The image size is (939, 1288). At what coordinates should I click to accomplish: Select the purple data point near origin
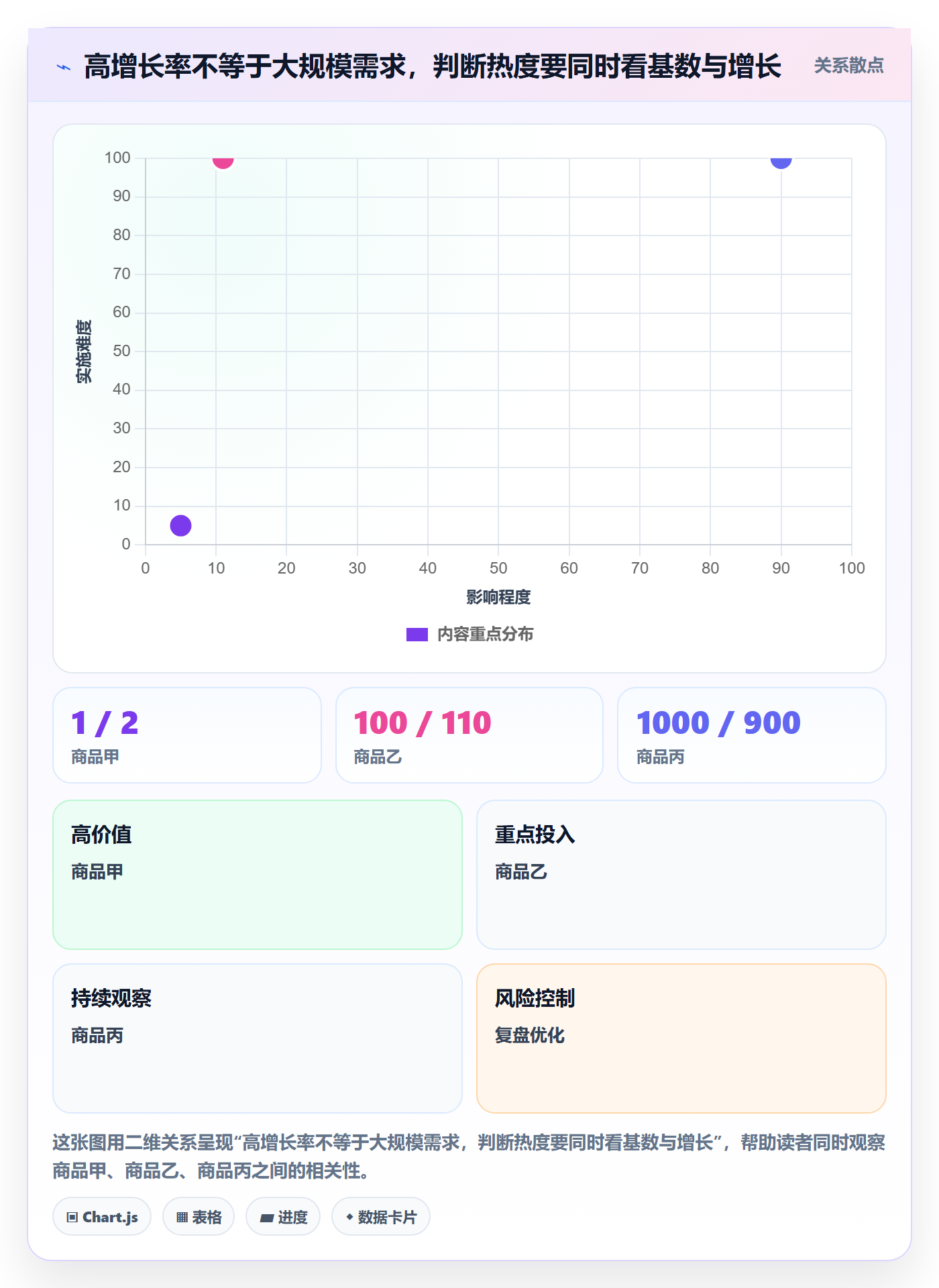[x=180, y=525]
